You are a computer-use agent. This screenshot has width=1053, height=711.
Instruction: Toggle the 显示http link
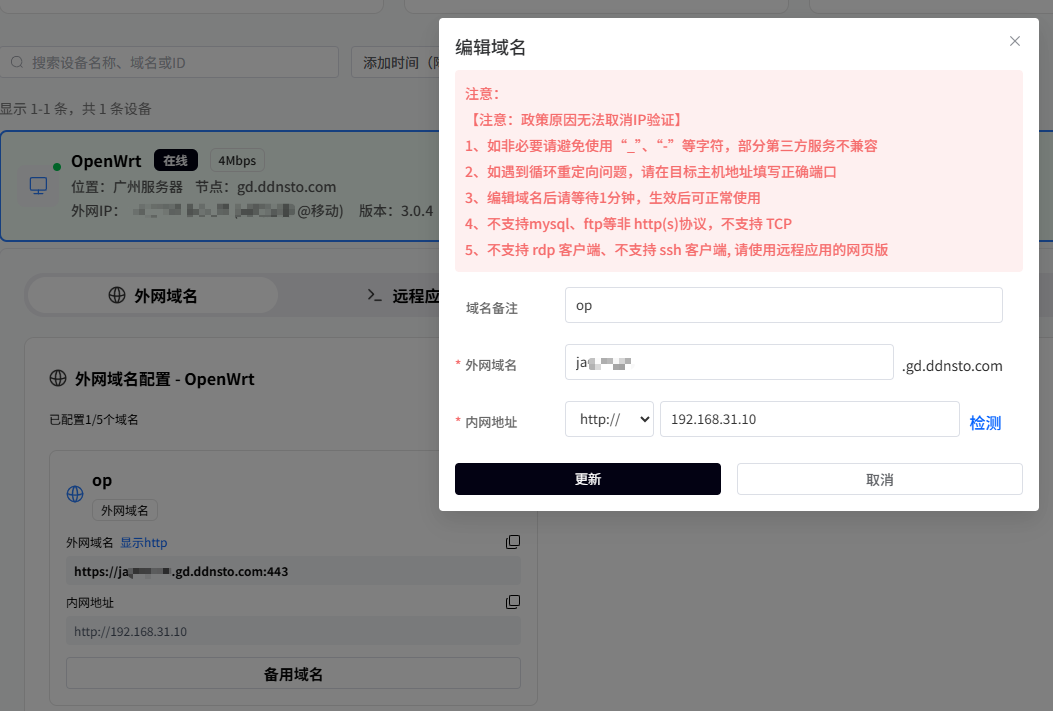tap(144, 543)
